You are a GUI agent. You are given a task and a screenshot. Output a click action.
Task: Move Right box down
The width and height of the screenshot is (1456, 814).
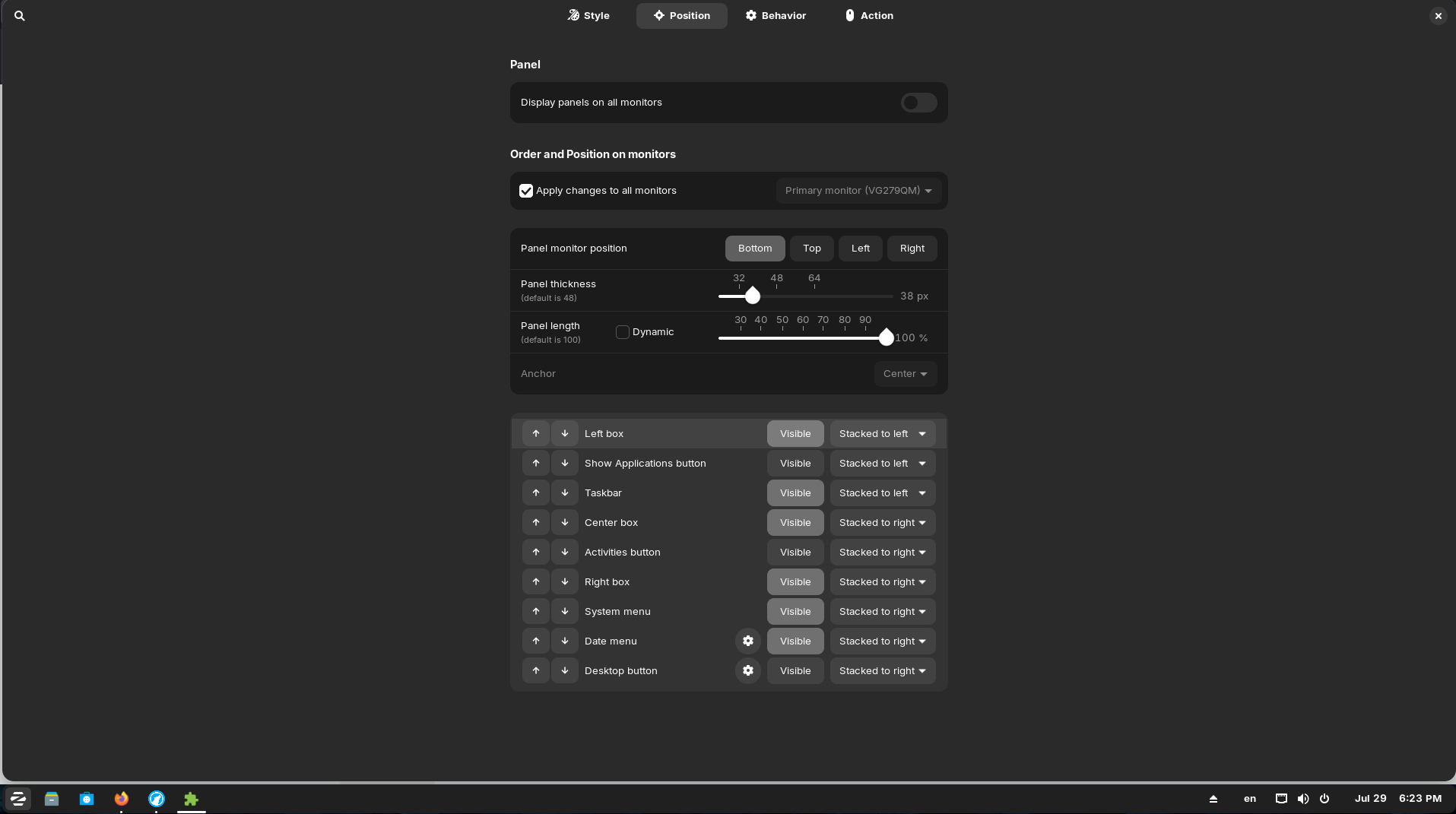[x=565, y=581]
